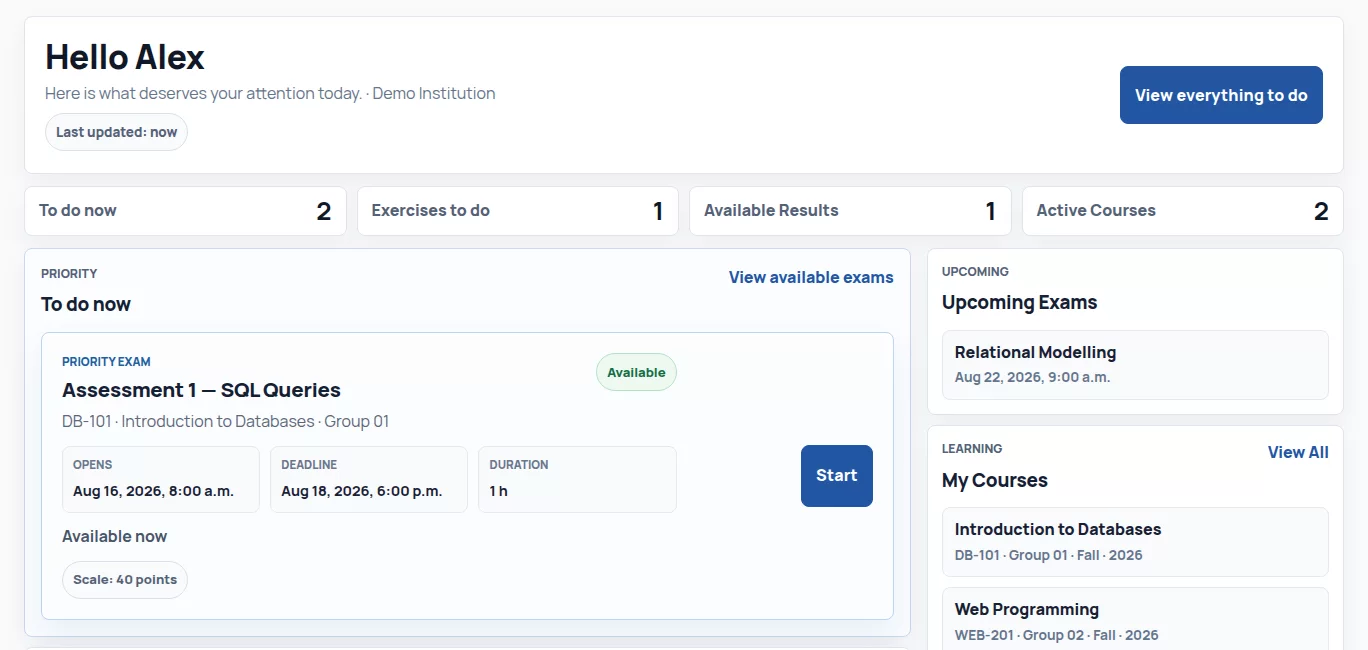The height and width of the screenshot is (650, 1368).
Task: Click the opens date Aug 16, 2026, 8:00 a.m.
Action: click(153, 491)
